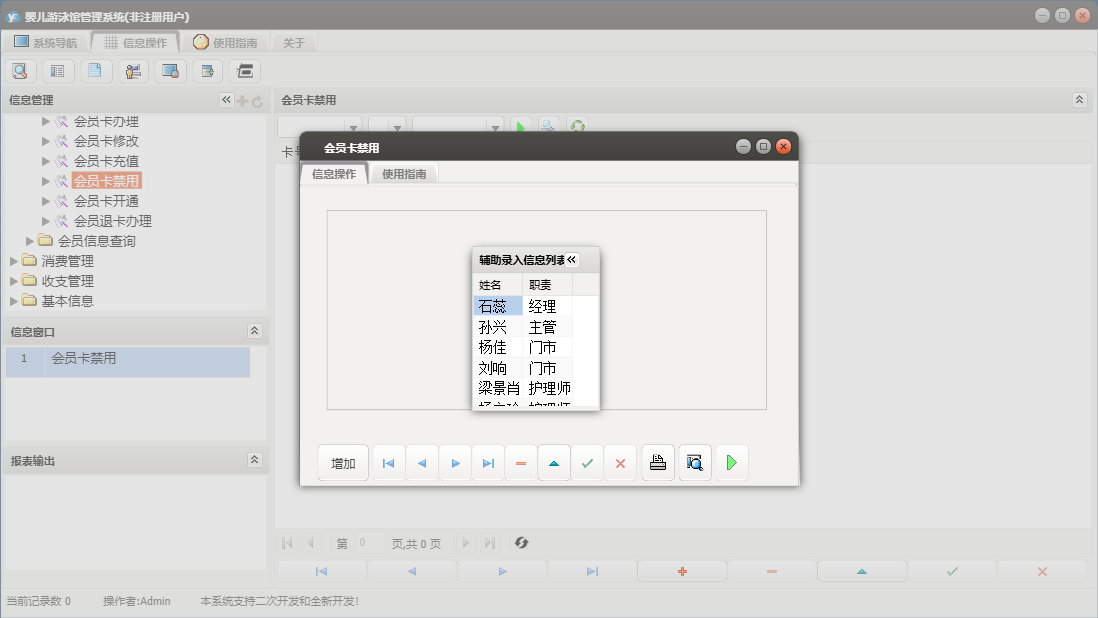The image size is (1098, 618).
Task: Go to last record in dialog toolbar
Action: tap(488, 463)
